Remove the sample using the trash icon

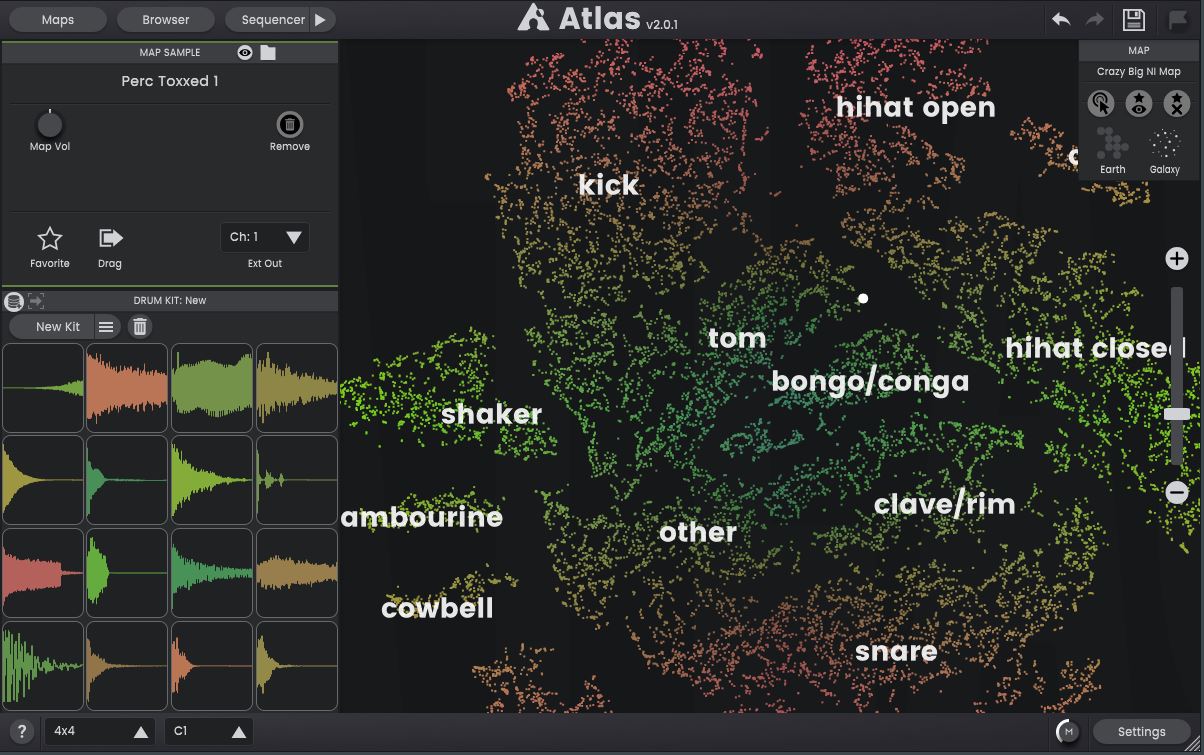point(289,124)
